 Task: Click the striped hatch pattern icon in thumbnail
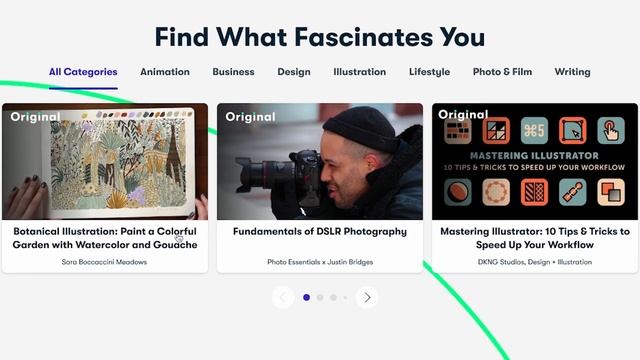tap(534, 192)
